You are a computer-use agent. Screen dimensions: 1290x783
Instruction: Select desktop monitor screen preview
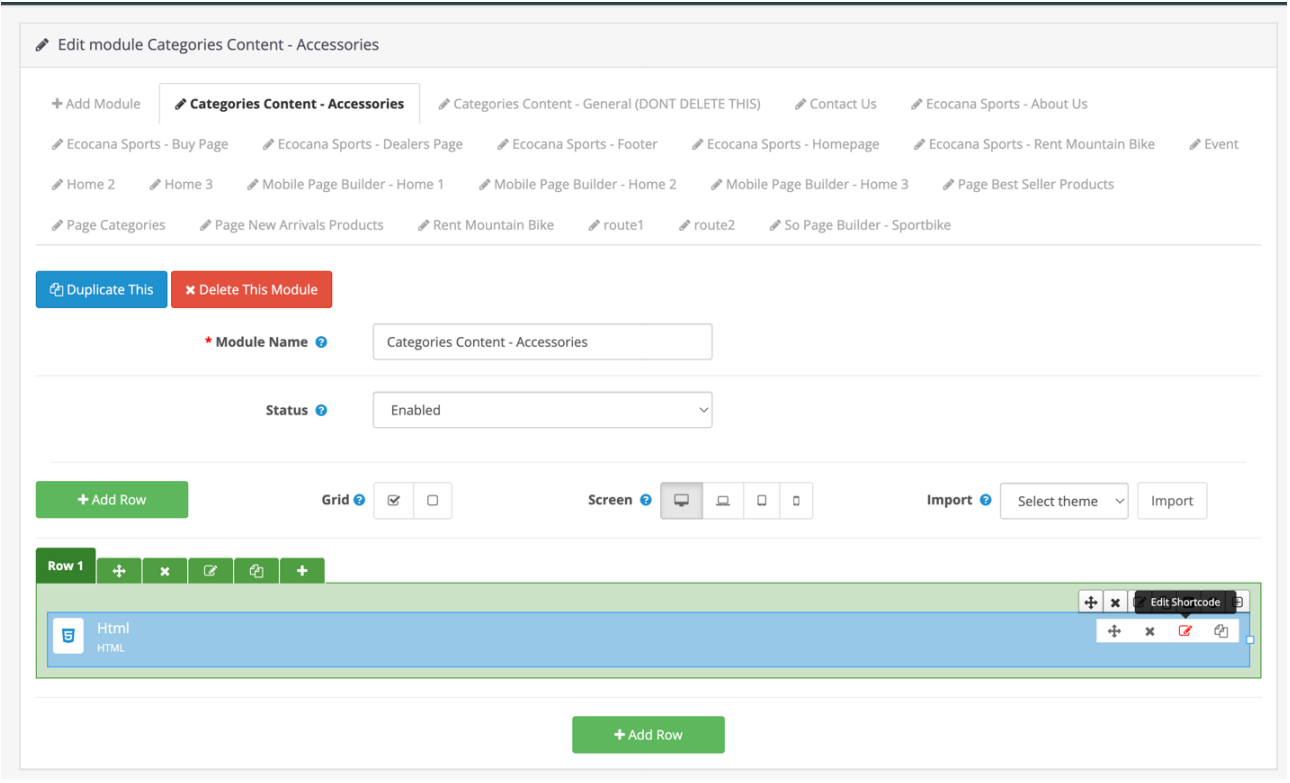tap(681, 501)
